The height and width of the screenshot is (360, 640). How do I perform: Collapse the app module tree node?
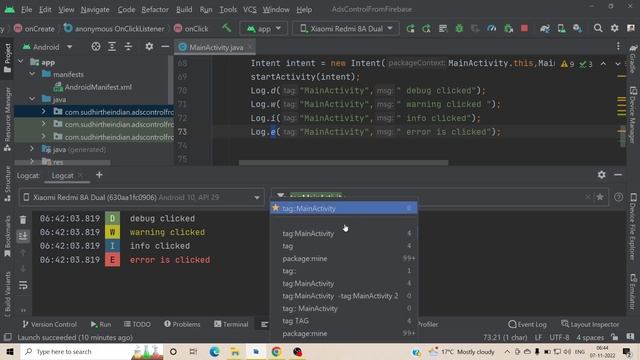click(21, 62)
